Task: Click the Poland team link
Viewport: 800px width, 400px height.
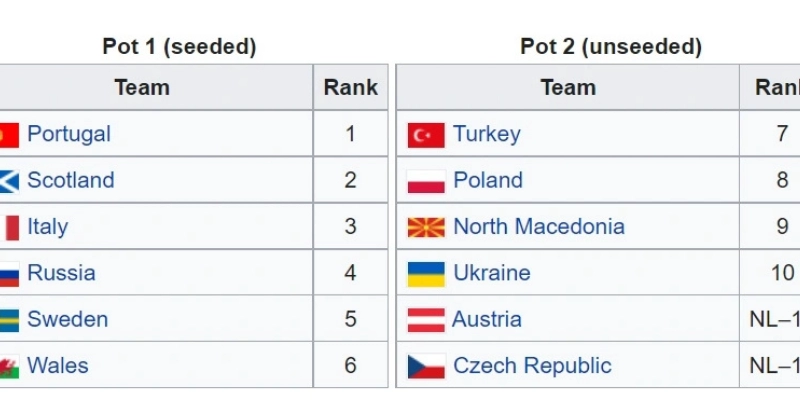Action: click(488, 180)
